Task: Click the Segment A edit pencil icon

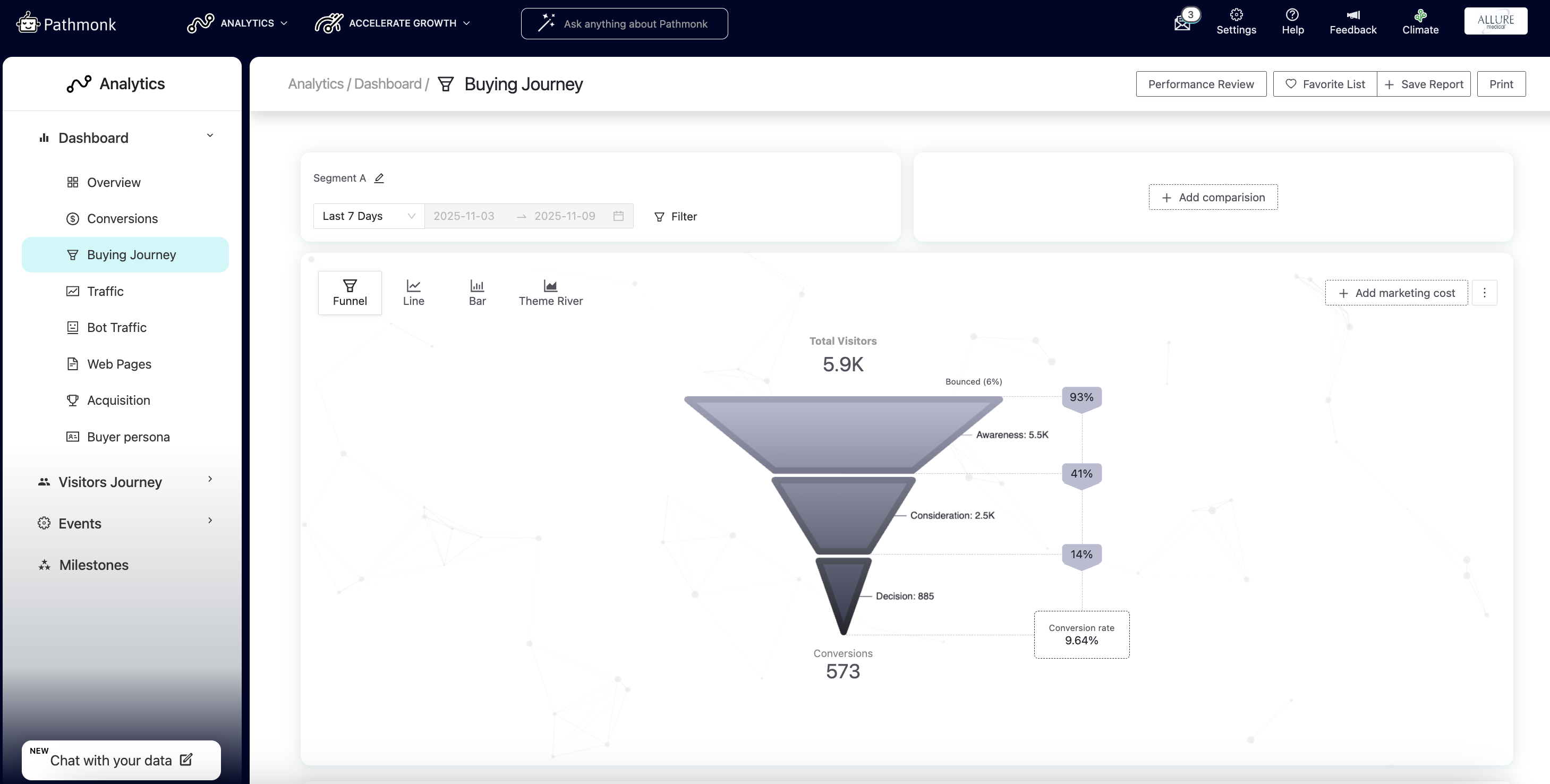Action: click(379, 178)
